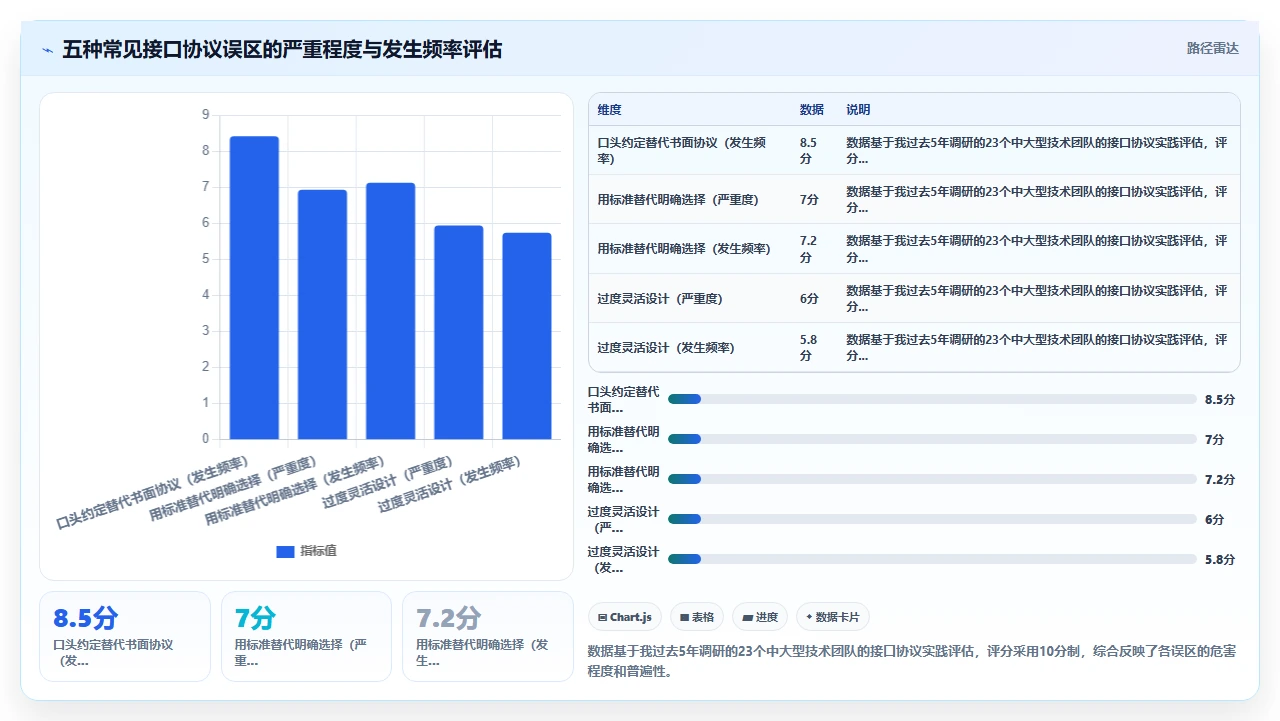This screenshot has height=721, width=1280.
Task: Click the 口头约定替代书面协议 bar in the chart
Action: pyautogui.click(x=254, y=288)
